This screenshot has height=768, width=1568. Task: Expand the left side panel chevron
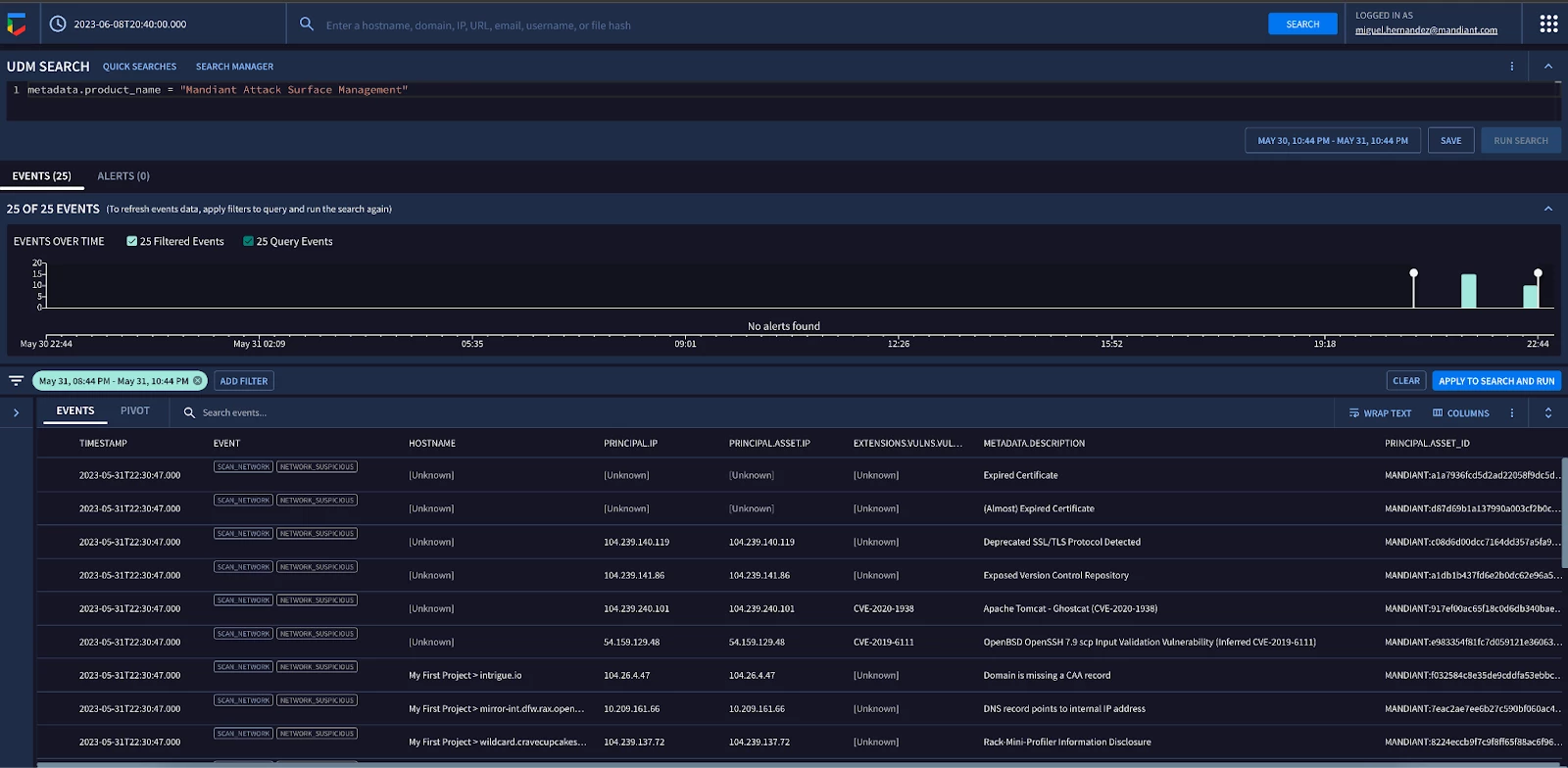[x=16, y=413]
